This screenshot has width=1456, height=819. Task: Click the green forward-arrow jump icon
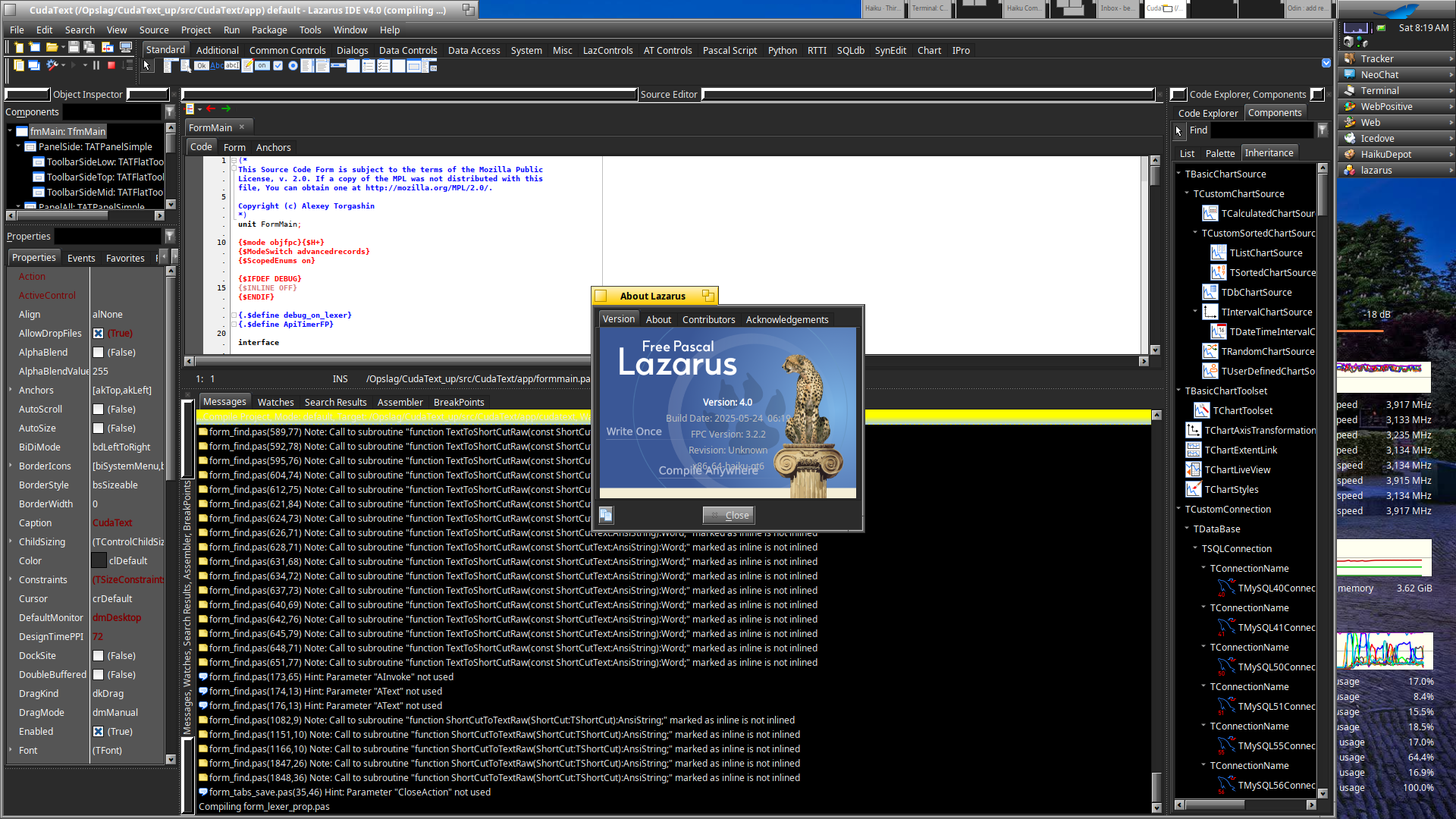226,109
